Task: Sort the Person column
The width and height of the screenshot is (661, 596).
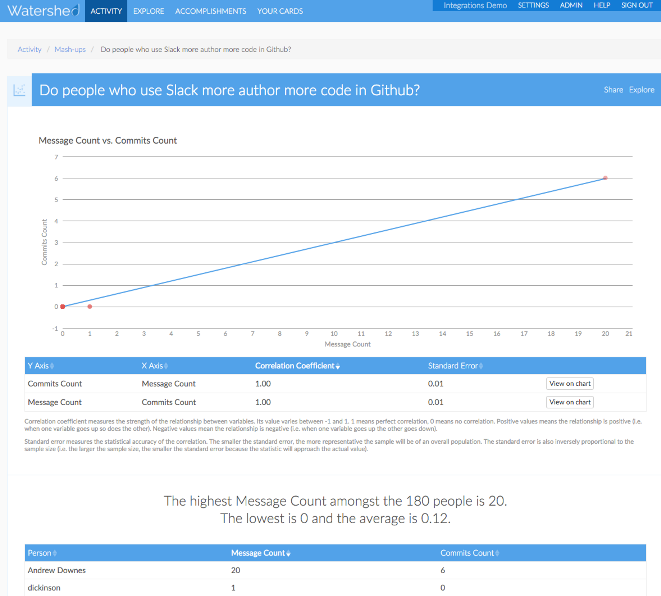Action: coord(42,553)
